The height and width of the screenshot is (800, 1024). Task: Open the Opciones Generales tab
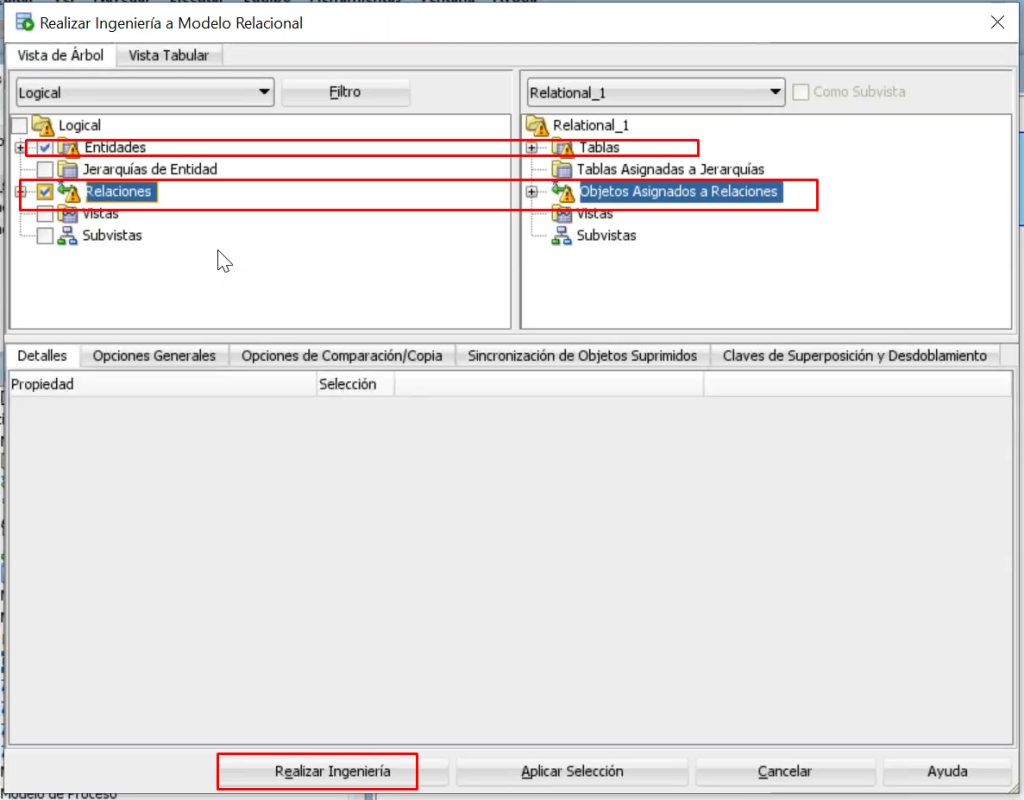coord(153,354)
